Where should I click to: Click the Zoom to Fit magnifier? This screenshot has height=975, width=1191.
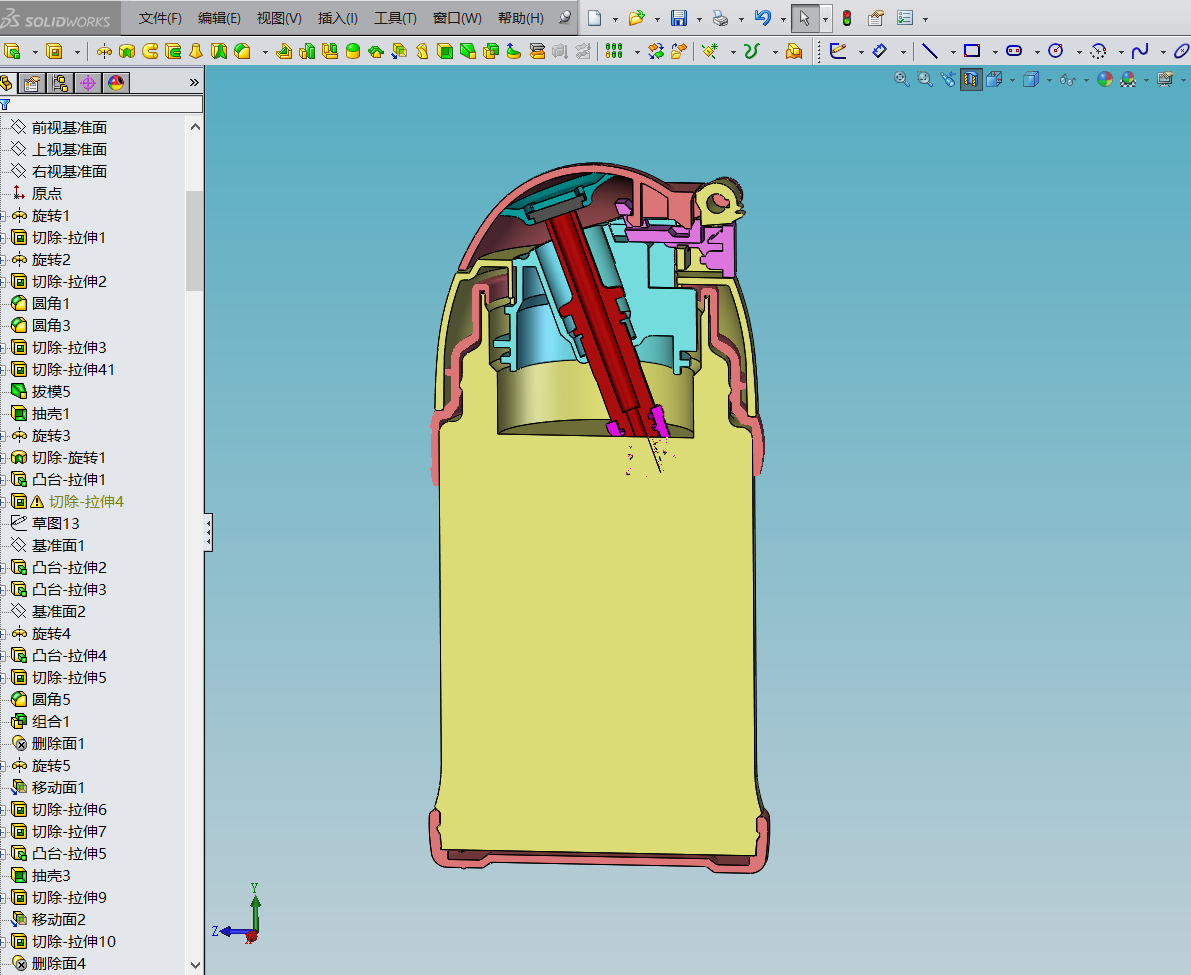pyautogui.click(x=902, y=79)
